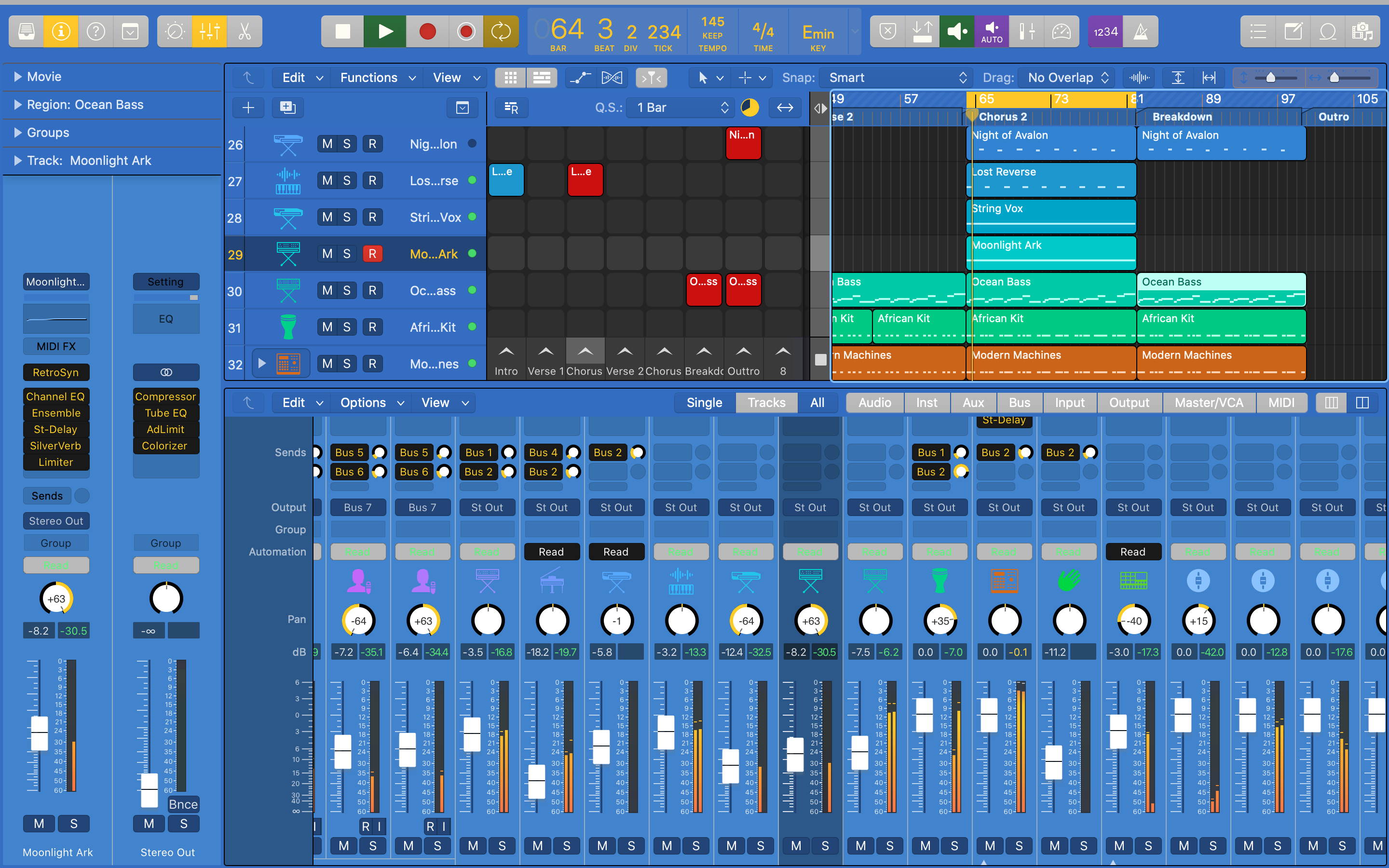The height and width of the screenshot is (868, 1389).
Task: Click the RetroSyn instrument slot
Action: point(55,372)
